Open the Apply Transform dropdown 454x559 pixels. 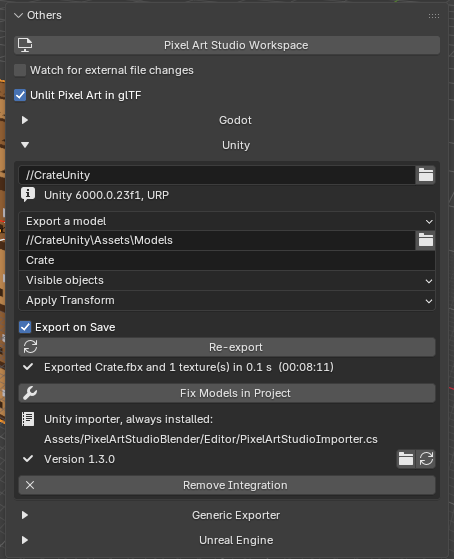(227, 301)
